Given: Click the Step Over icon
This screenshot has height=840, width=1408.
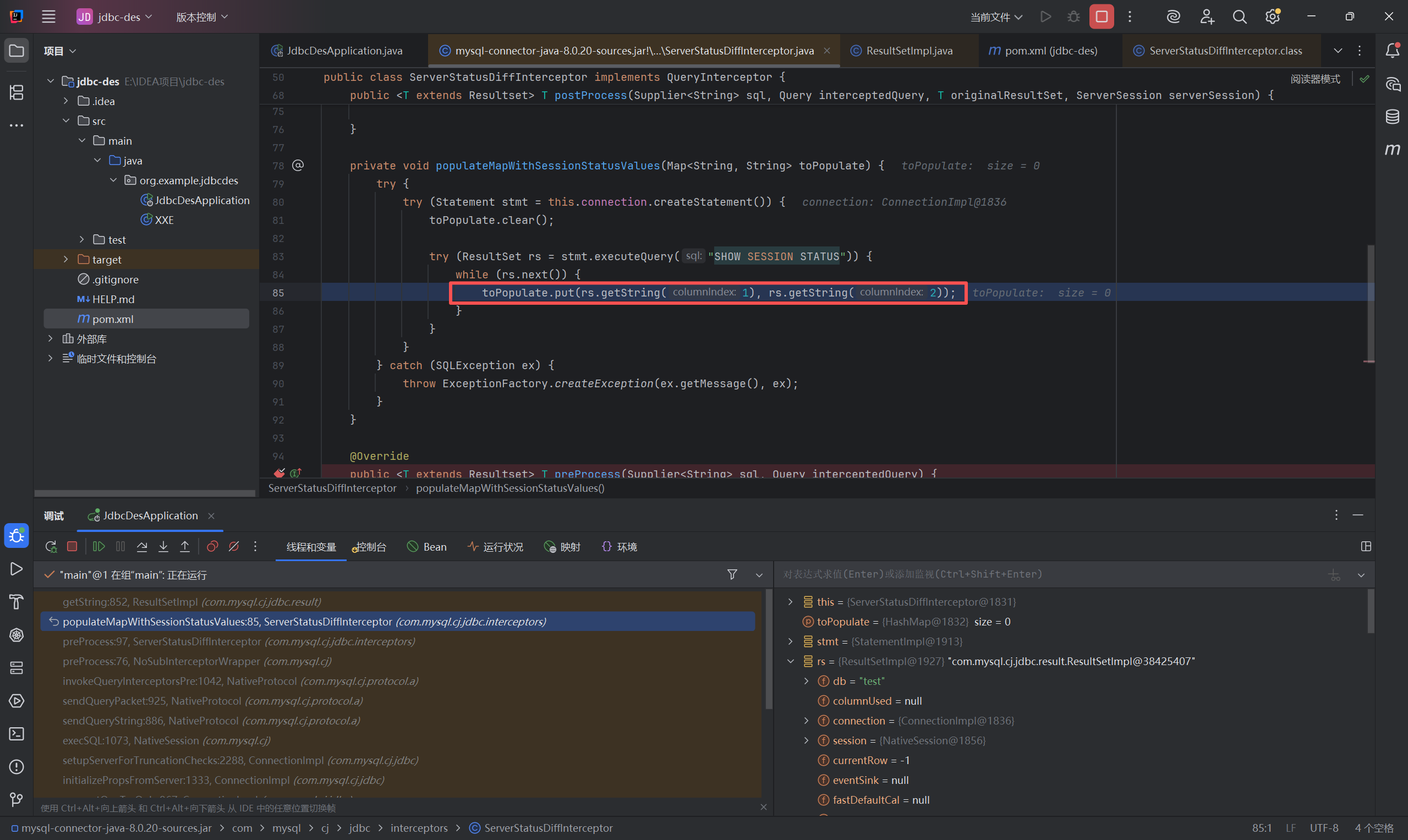Looking at the screenshot, I should point(142,546).
